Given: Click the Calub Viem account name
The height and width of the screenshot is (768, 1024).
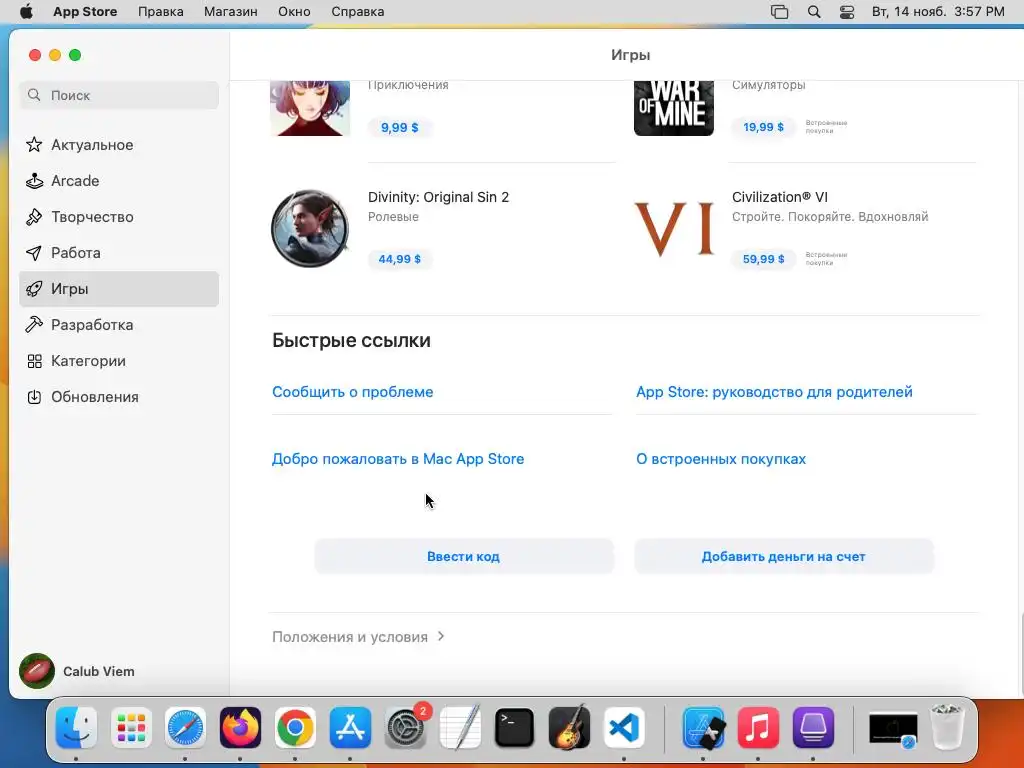Looking at the screenshot, I should coord(99,671).
